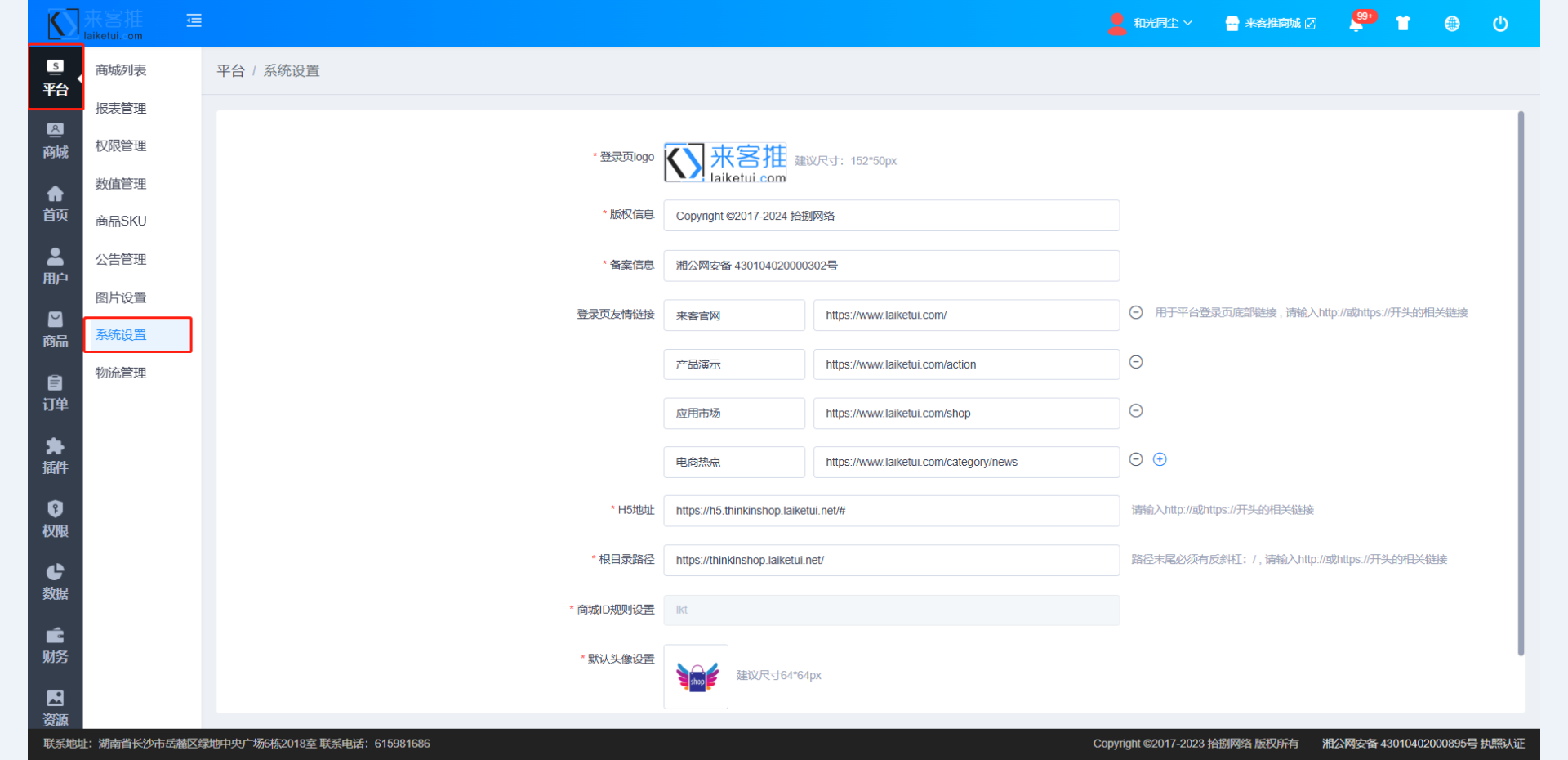Screen dimensions: 1568x760
Task: Open the globe language icon
Action: 1451,24
